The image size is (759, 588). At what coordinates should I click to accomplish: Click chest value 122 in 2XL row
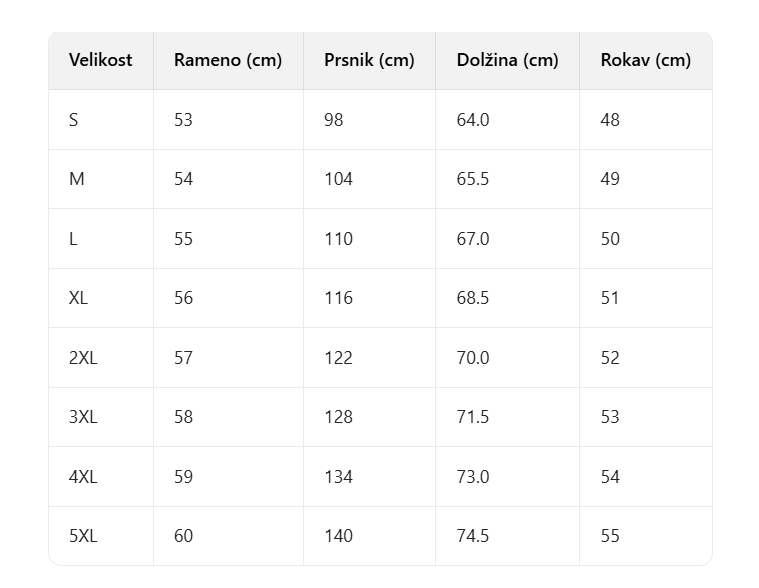338,358
